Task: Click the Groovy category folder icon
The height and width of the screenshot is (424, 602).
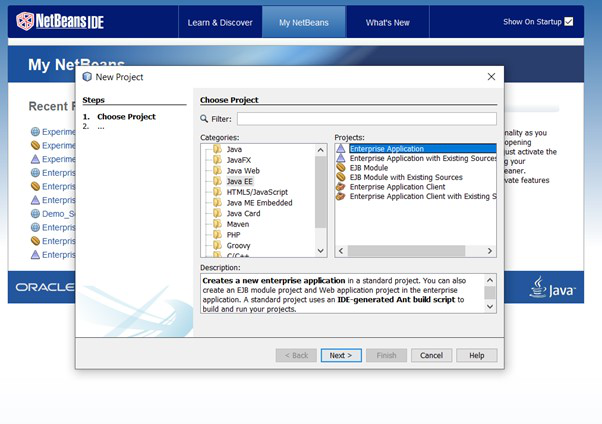Action: tap(217, 245)
